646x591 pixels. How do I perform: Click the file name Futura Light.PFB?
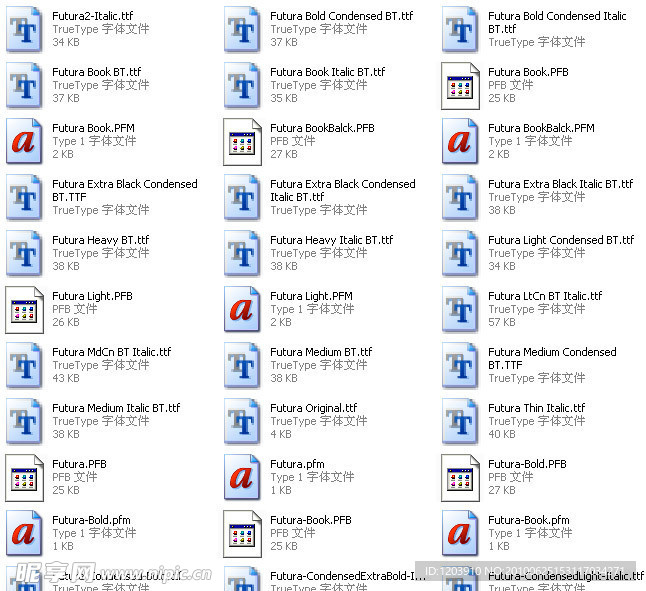pyautogui.click(x=92, y=296)
